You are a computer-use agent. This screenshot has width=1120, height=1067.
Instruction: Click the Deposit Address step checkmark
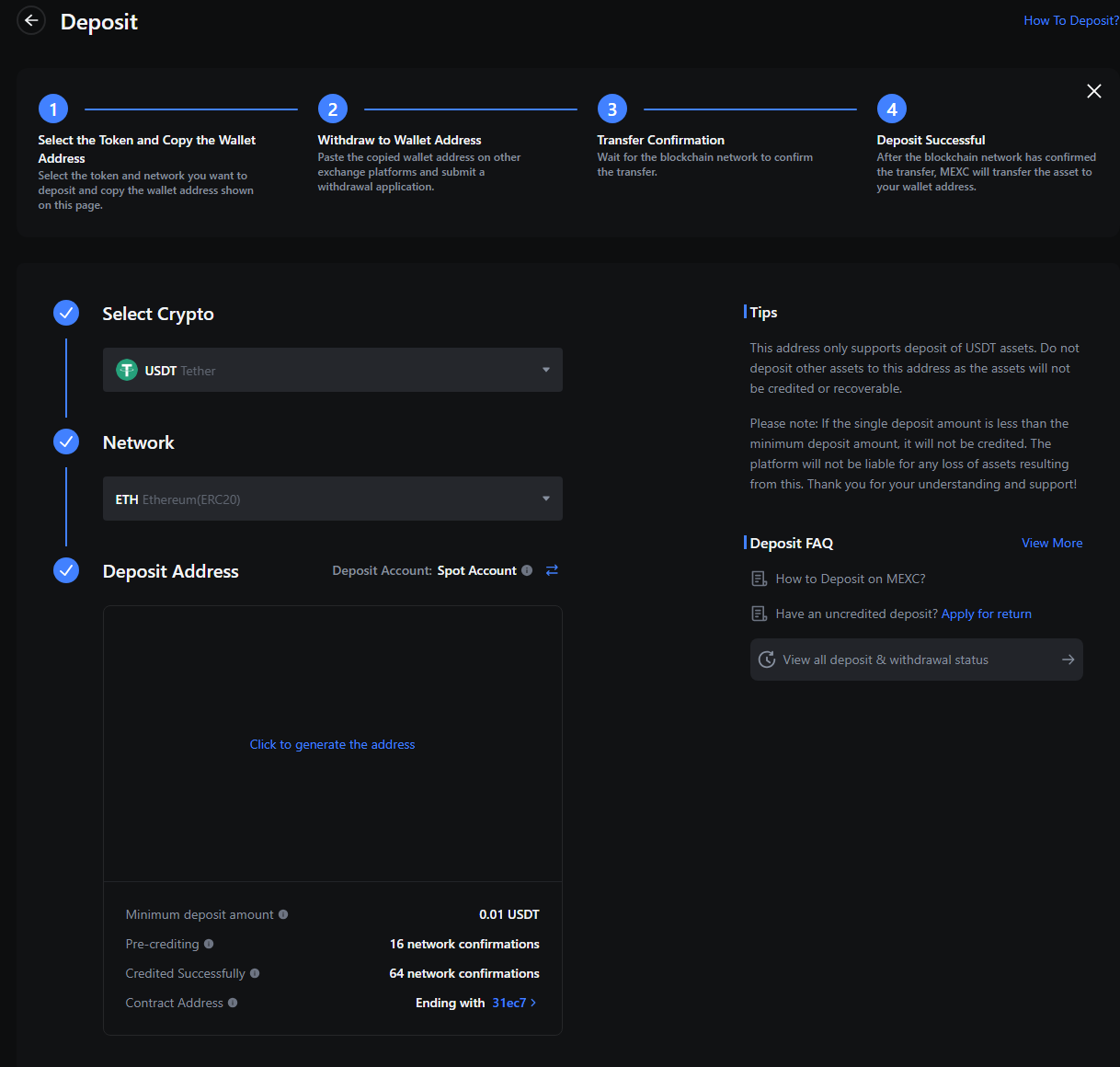pyautogui.click(x=66, y=570)
